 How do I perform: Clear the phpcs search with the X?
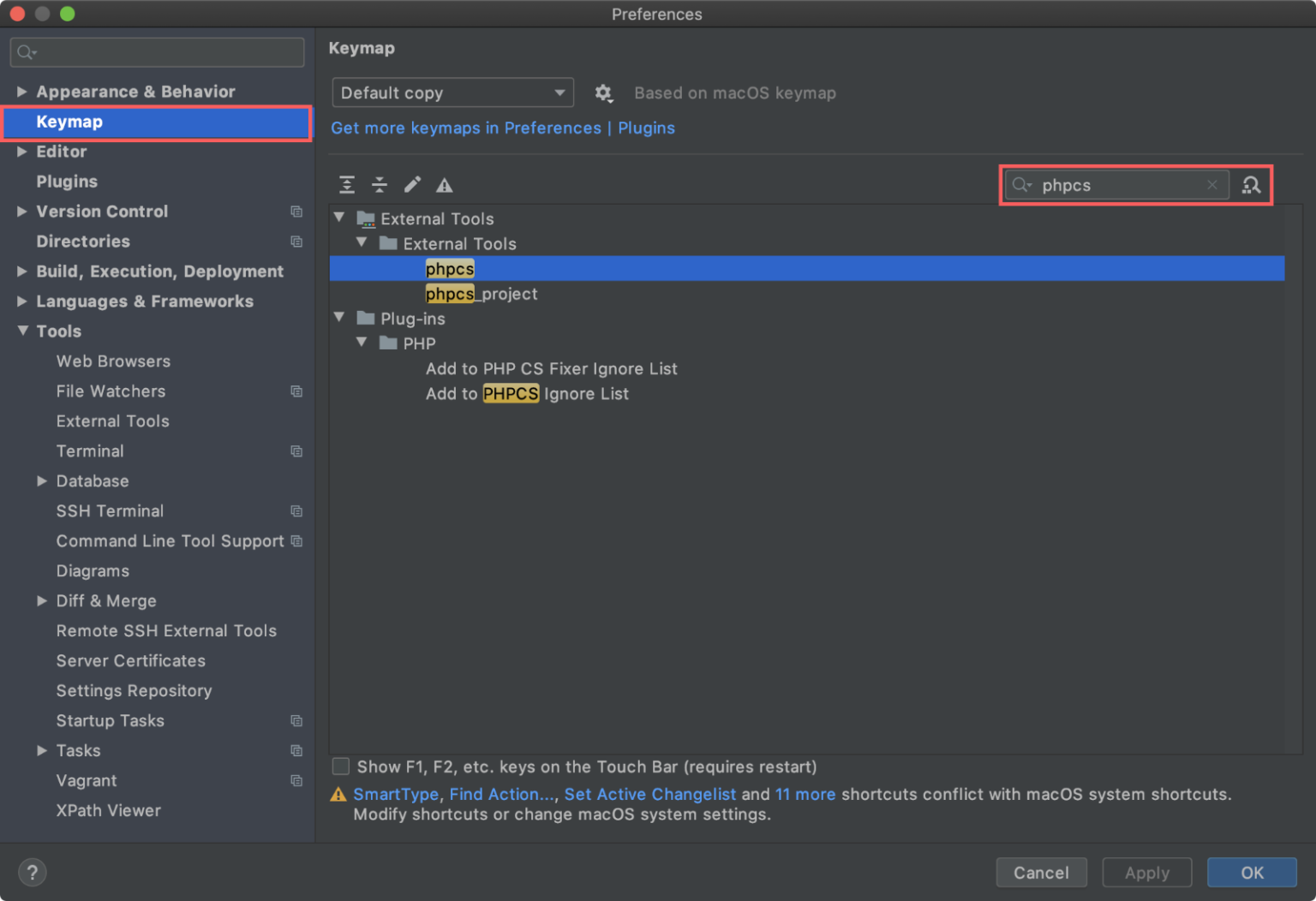pyautogui.click(x=1211, y=184)
